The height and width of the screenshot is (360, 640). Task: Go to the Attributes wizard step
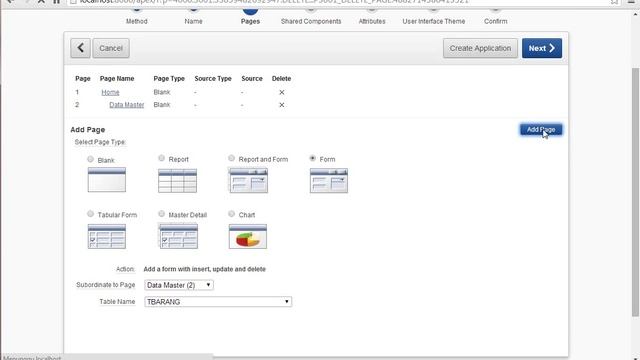click(372, 21)
